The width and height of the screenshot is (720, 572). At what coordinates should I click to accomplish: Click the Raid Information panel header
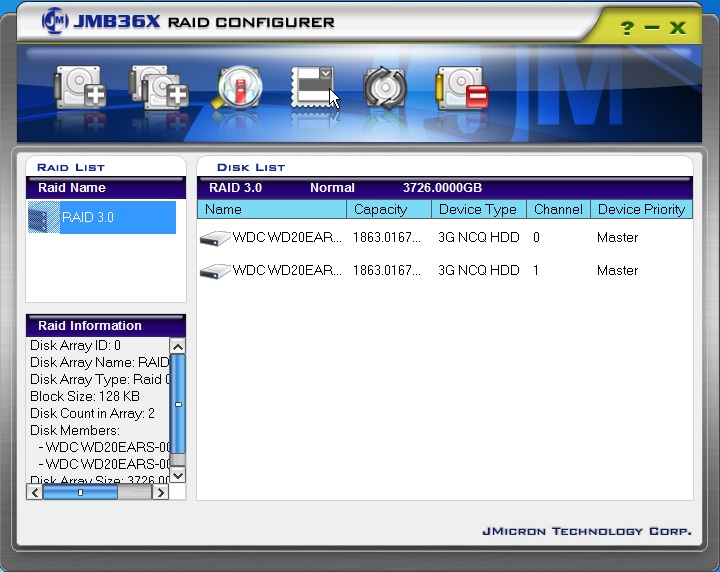click(x=106, y=326)
